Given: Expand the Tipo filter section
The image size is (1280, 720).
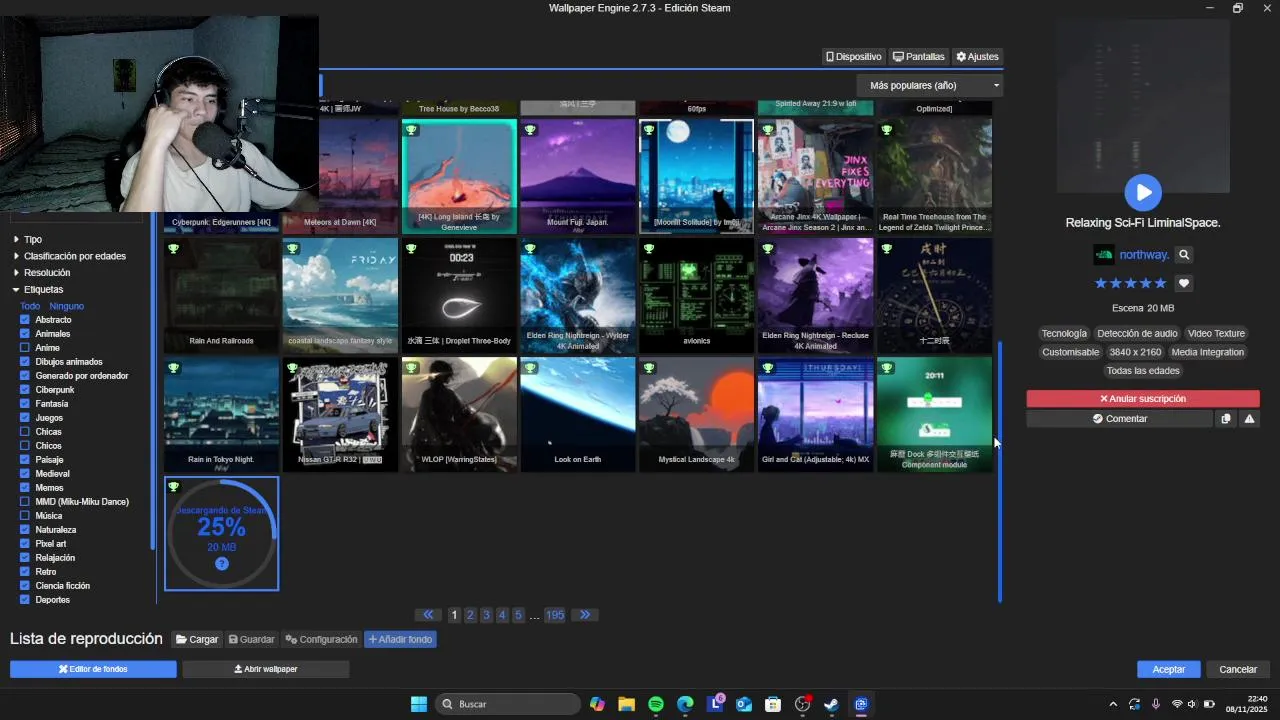Looking at the screenshot, I should pos(27,240).
